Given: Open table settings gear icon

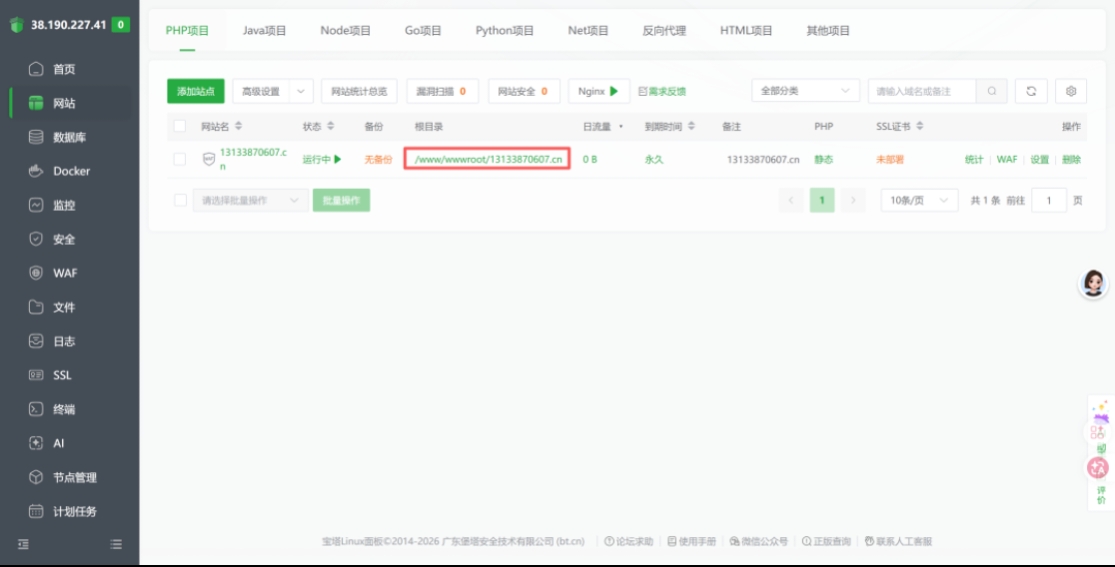Looking at the screenshot, I should pos(1071,91).
